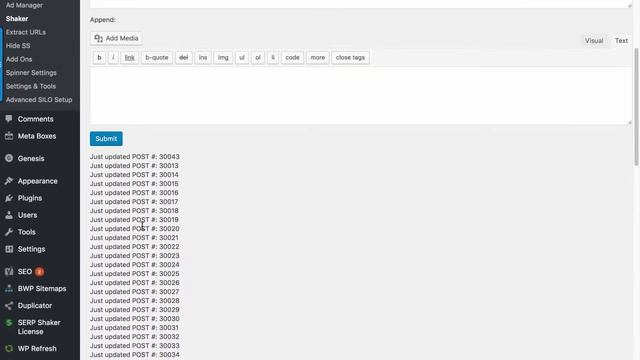Focus the Append text editor area
The width and height of the screenshot is (640, 360).
click(x=361, y=96)
